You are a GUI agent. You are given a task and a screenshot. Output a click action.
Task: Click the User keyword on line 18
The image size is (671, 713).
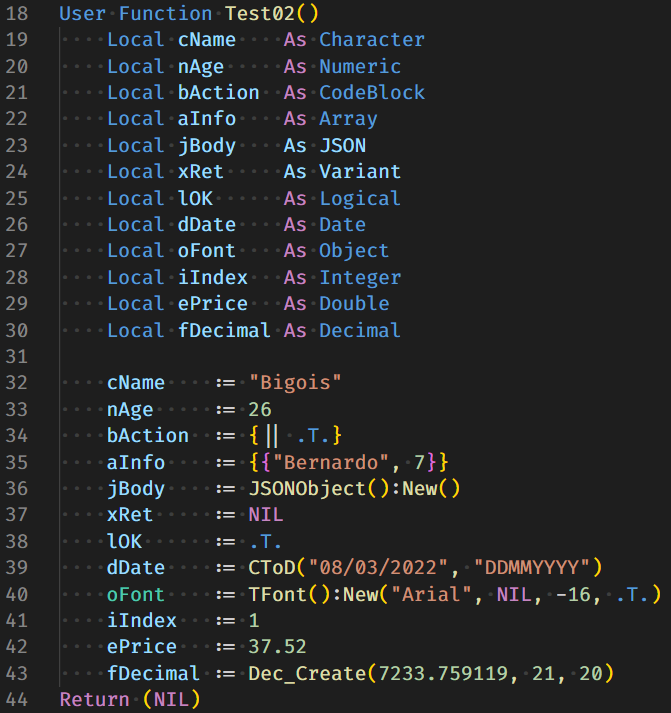tap(83, 14)
